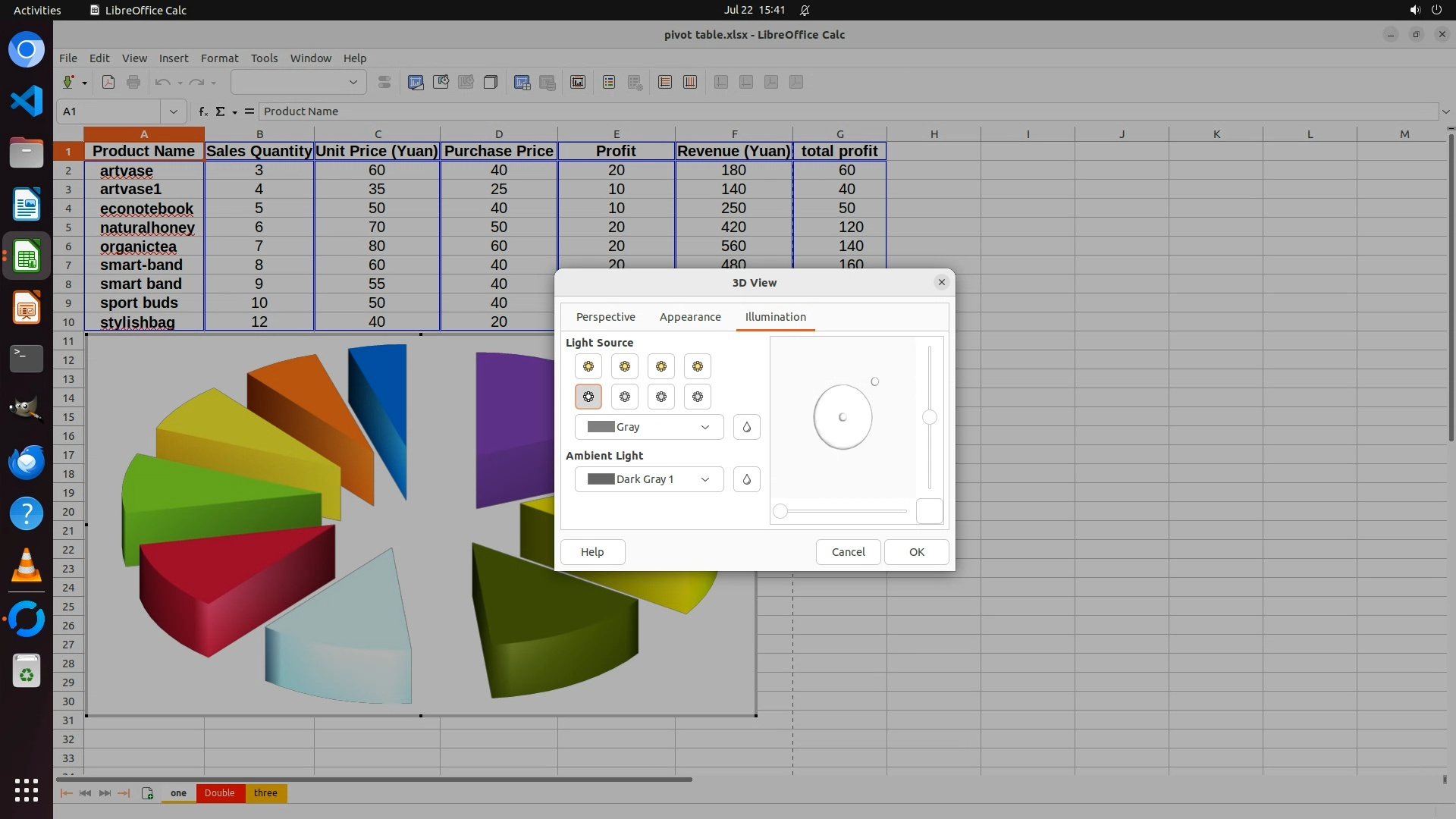Click the Export as PDF toolbar icon

tap(108, 82)
